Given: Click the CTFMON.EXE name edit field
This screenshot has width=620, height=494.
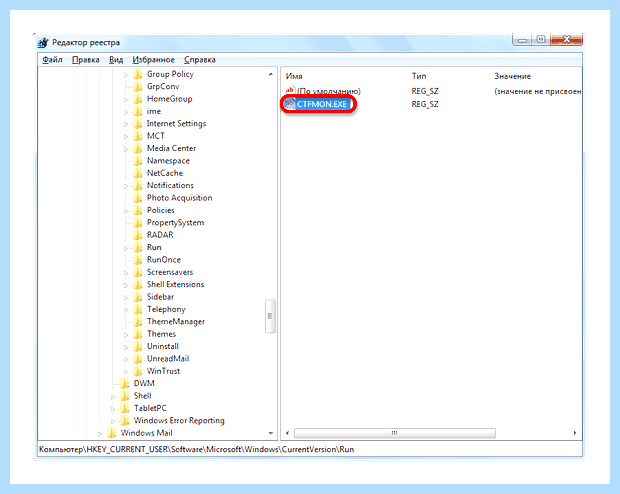Looking at the screenshot, I should tap(323, 104).
